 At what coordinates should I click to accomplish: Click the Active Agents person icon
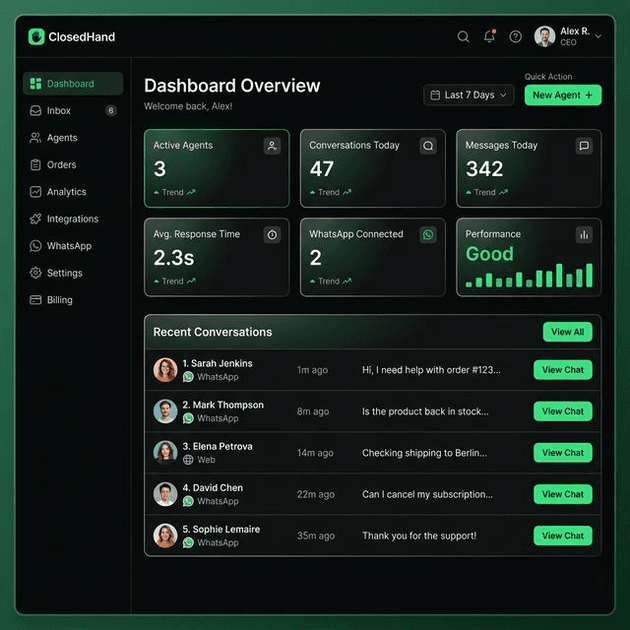(272, 145)
